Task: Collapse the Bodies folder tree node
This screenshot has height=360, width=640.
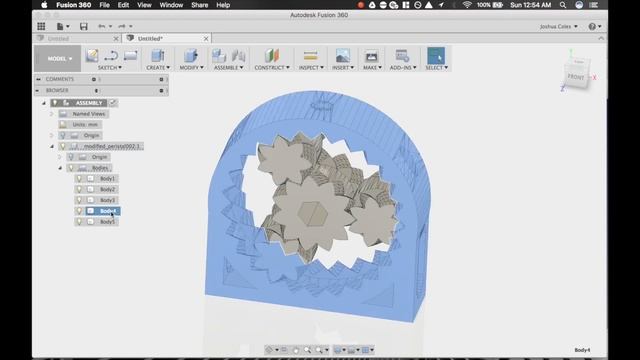Action: click(x=60, y=168)
